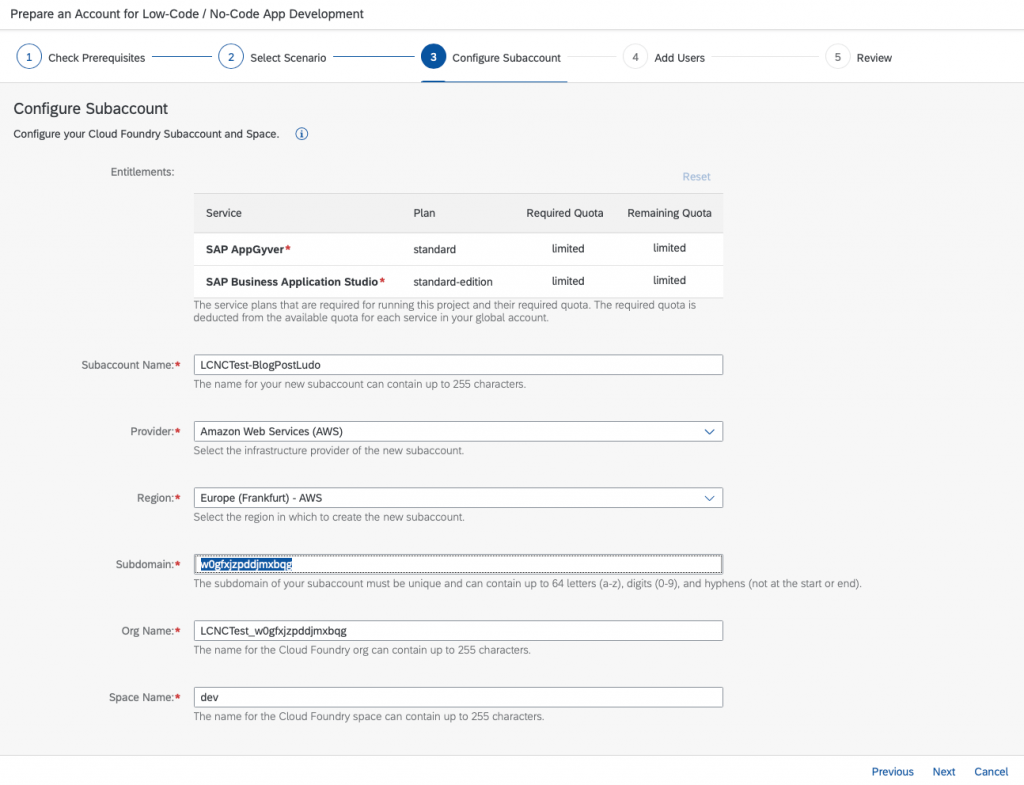This screenshot has height=785, width=1024.
Task: Click step 1 circle icon
Action: point(29,57)
